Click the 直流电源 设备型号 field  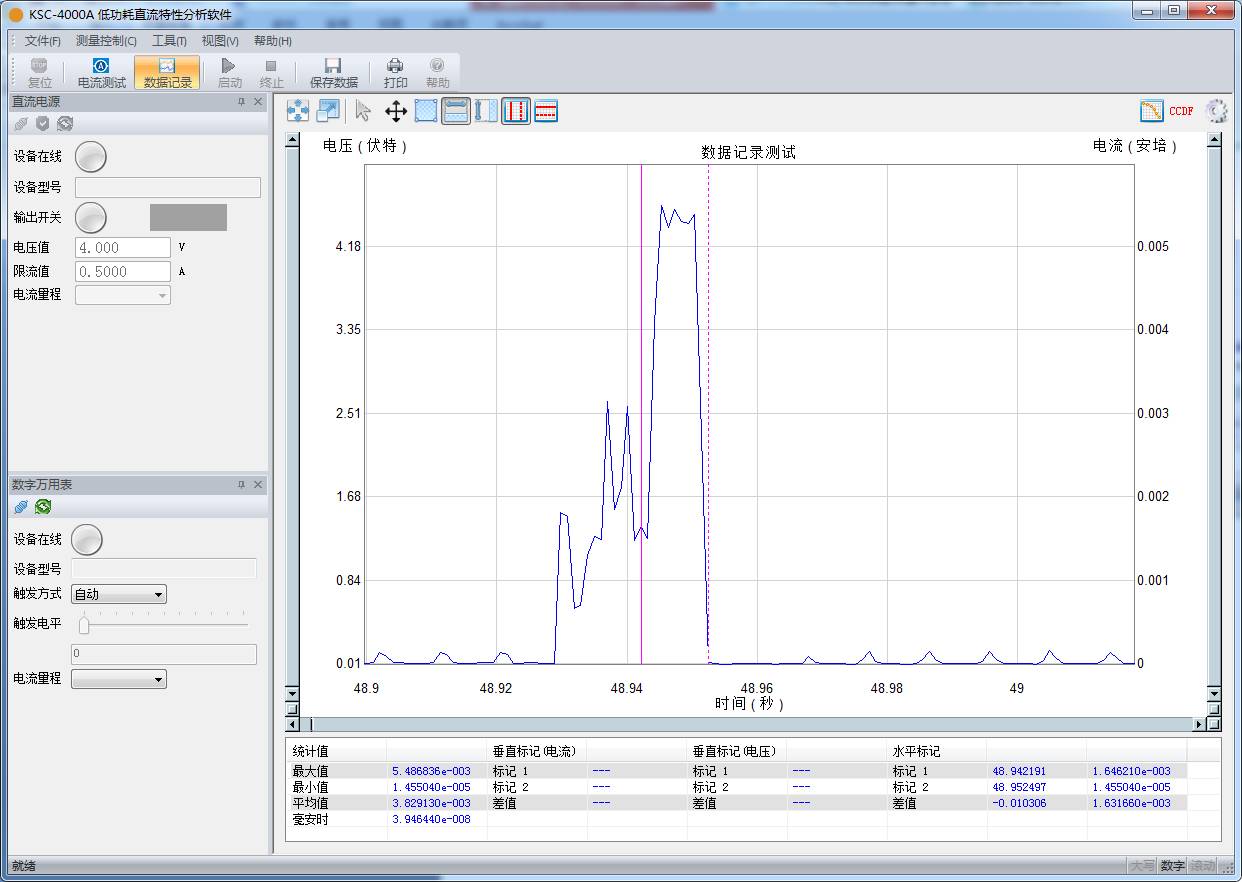click(168, 187)
